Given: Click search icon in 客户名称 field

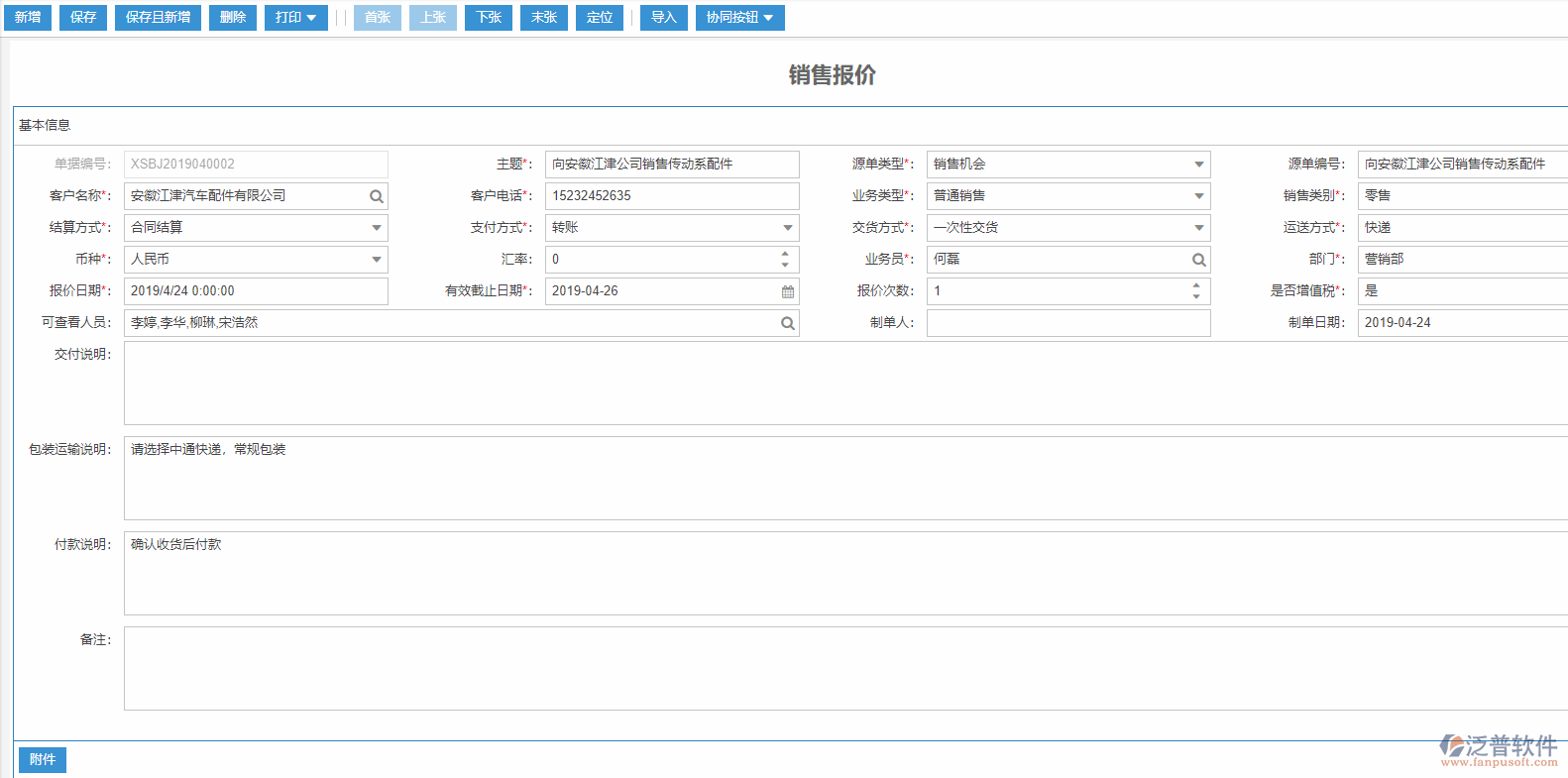Looking at the screenshot, I should (x=377, y=196).
